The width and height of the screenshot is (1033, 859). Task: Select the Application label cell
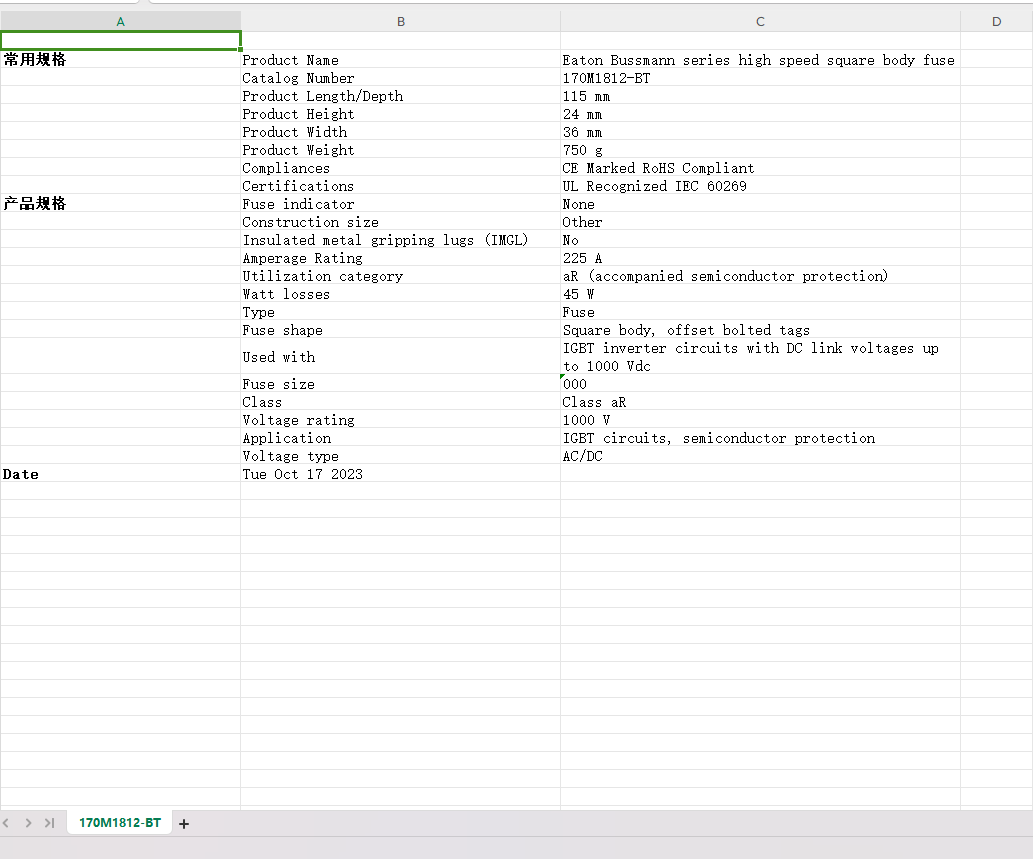(401, 437)
